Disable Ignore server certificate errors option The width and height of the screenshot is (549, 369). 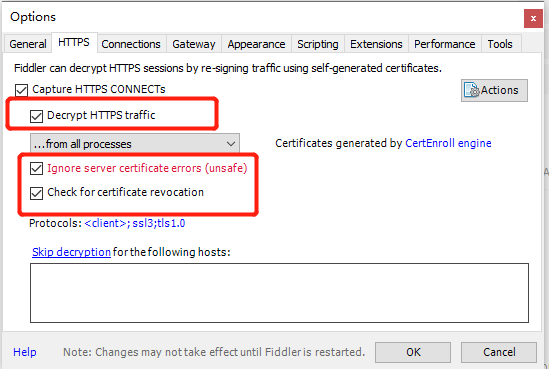[x=36, y=168]
